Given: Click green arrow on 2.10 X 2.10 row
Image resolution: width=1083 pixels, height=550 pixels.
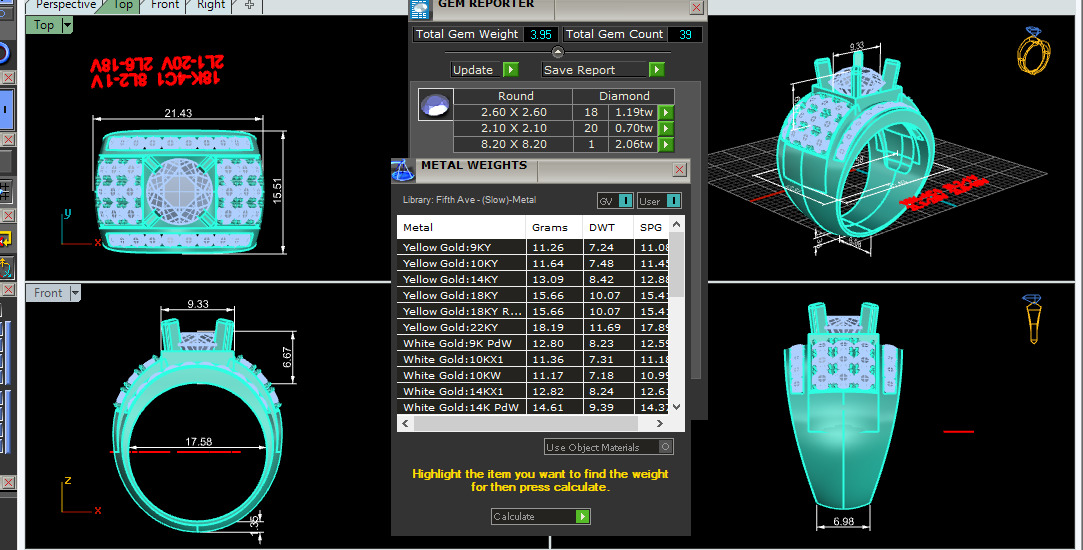Looking at the screenshot, I should pos(665,128).
